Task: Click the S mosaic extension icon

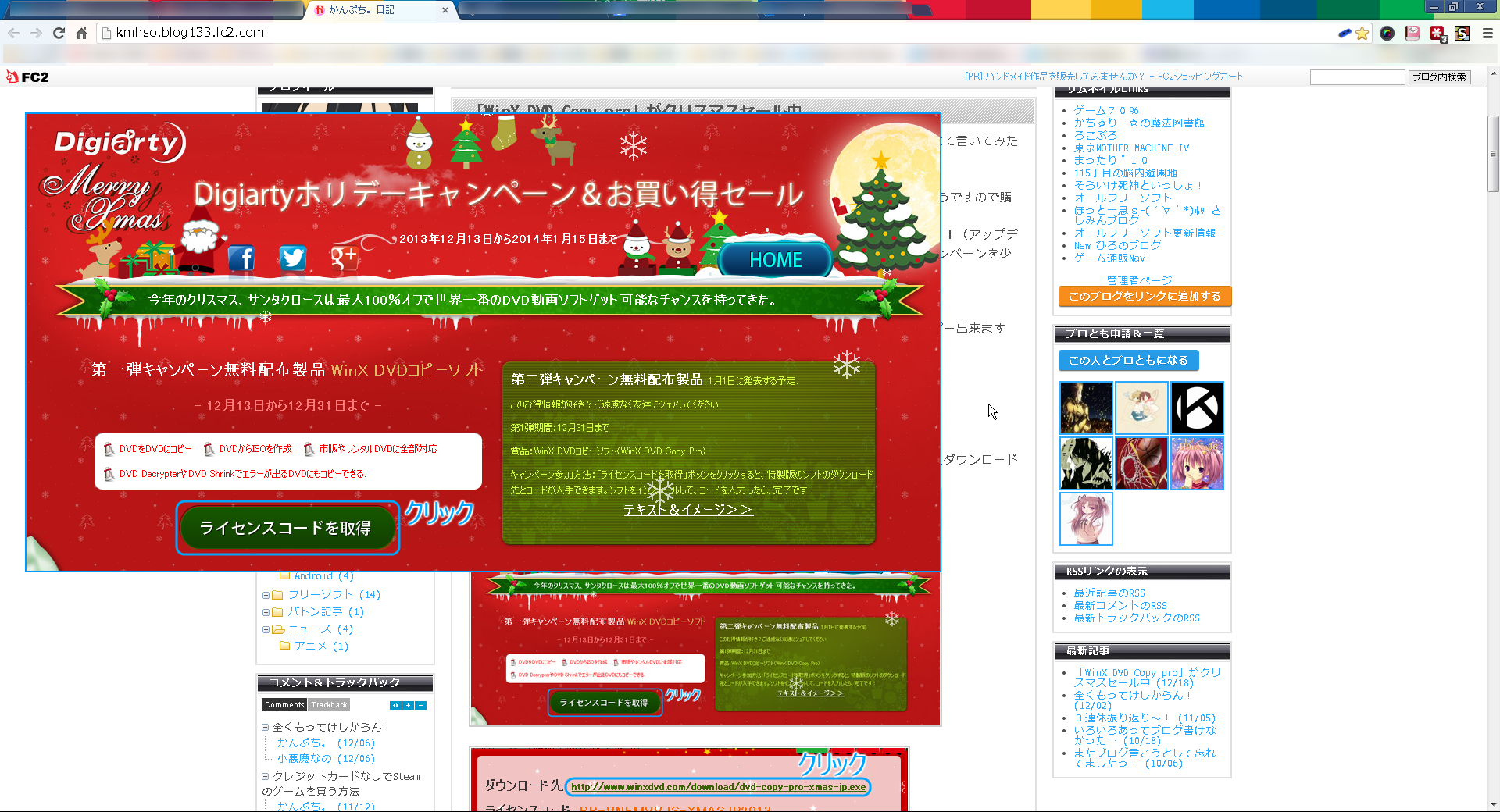Action: coord(1462,33)
